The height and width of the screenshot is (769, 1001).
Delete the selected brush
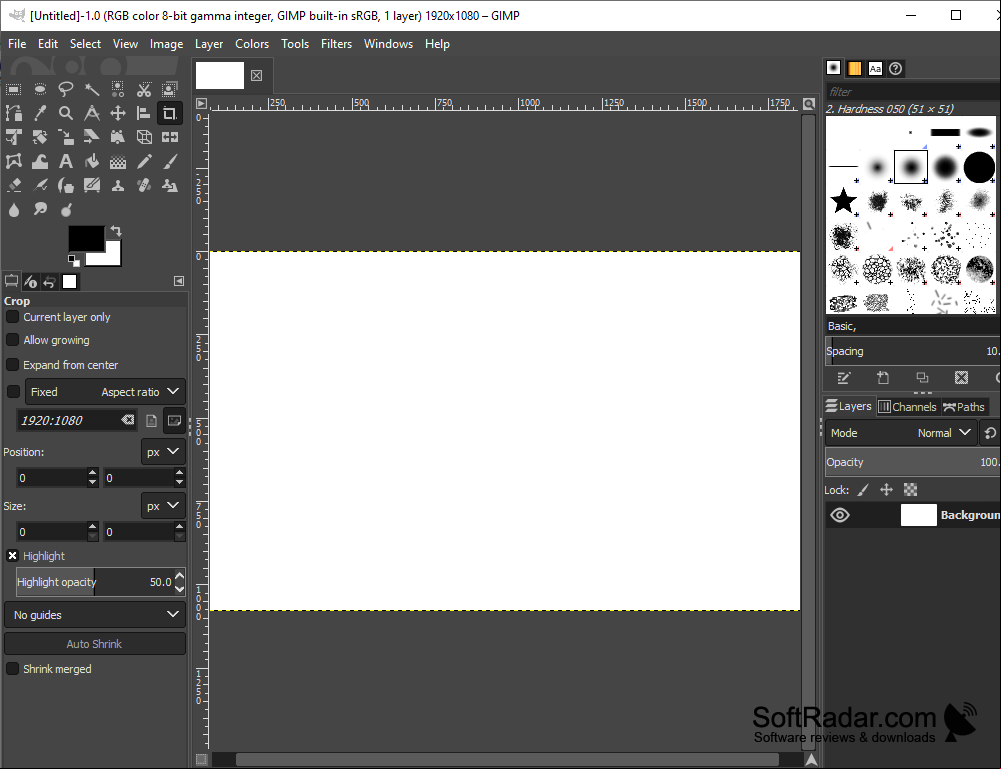[961, 378]
